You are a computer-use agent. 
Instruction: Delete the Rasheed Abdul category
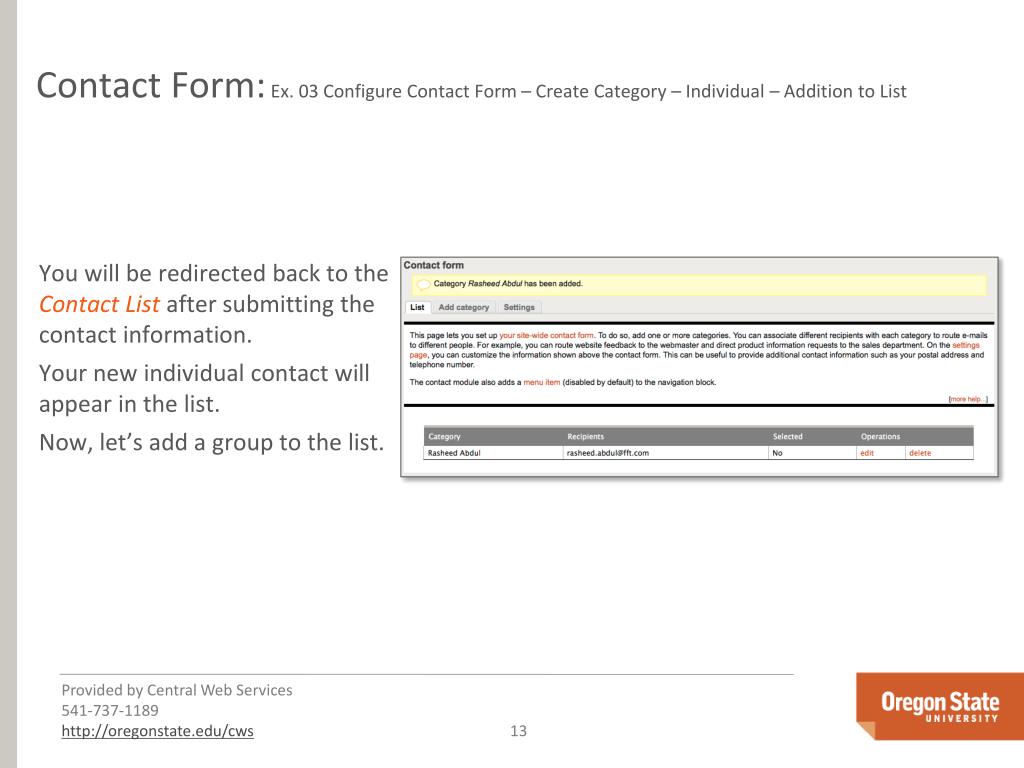click(x=920, y=453)
